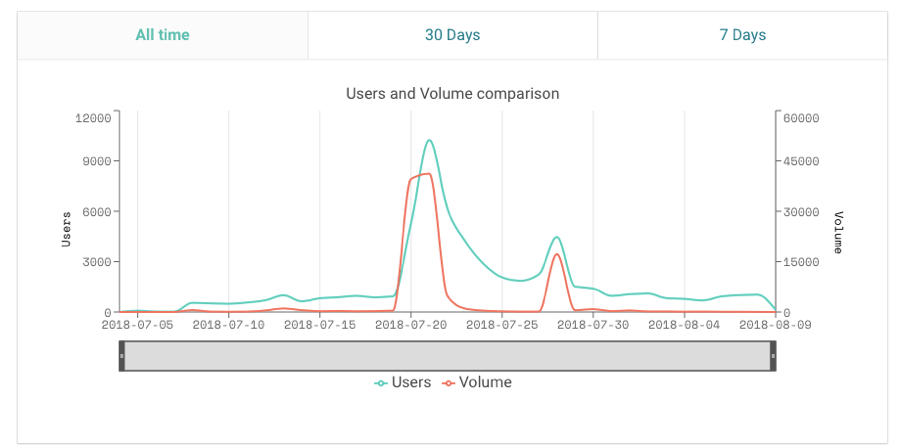Click the second Users peak near 2018-07-28

point(557,237)
